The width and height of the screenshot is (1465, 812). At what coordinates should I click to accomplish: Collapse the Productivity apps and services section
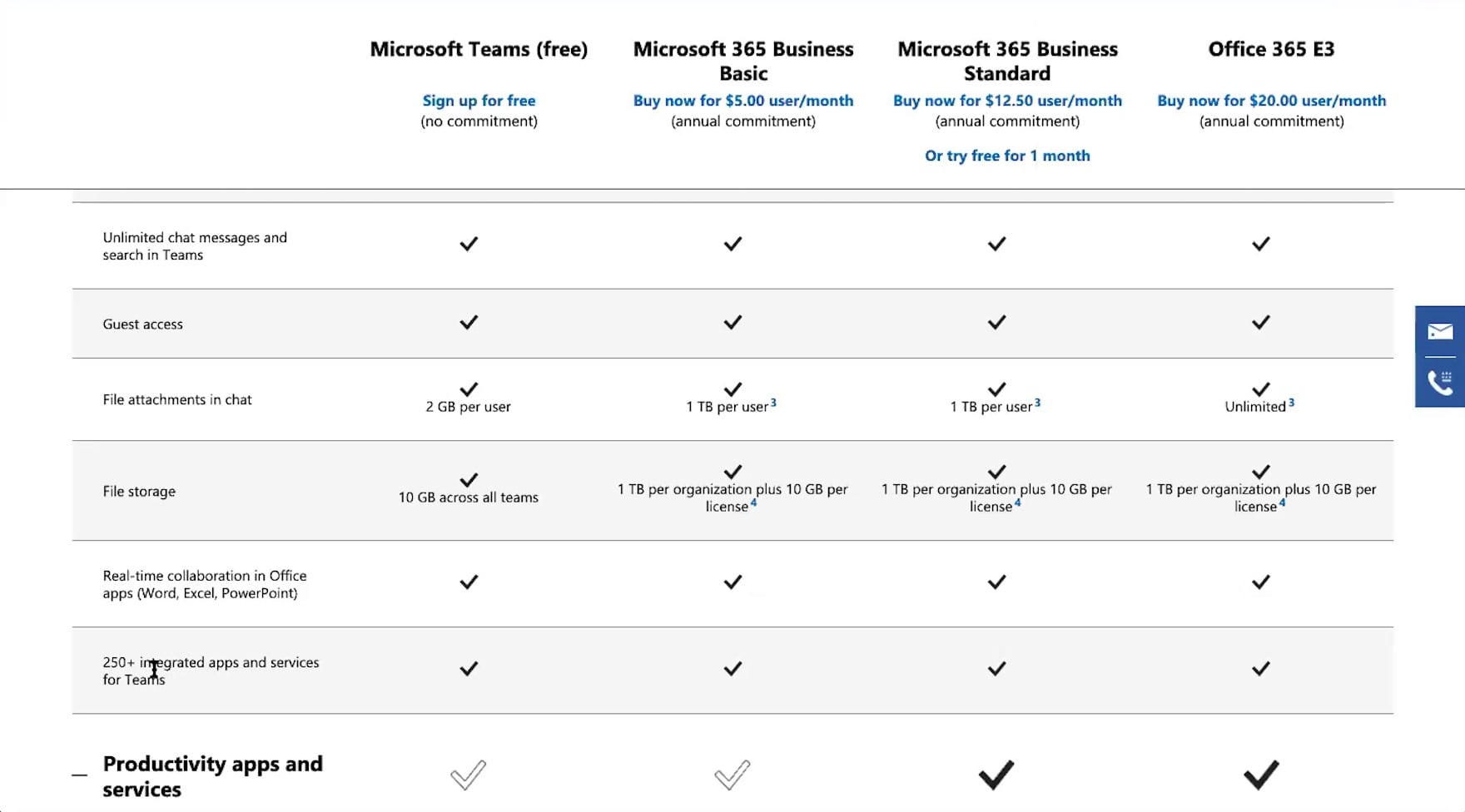(x=79, y=775)
